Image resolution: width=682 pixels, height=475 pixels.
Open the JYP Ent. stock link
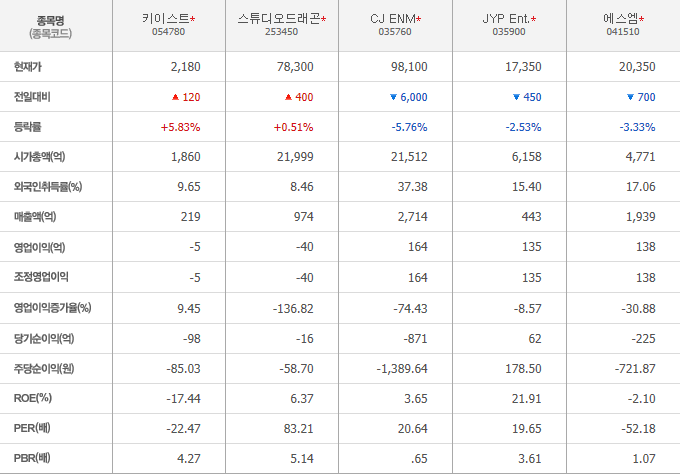506,19
